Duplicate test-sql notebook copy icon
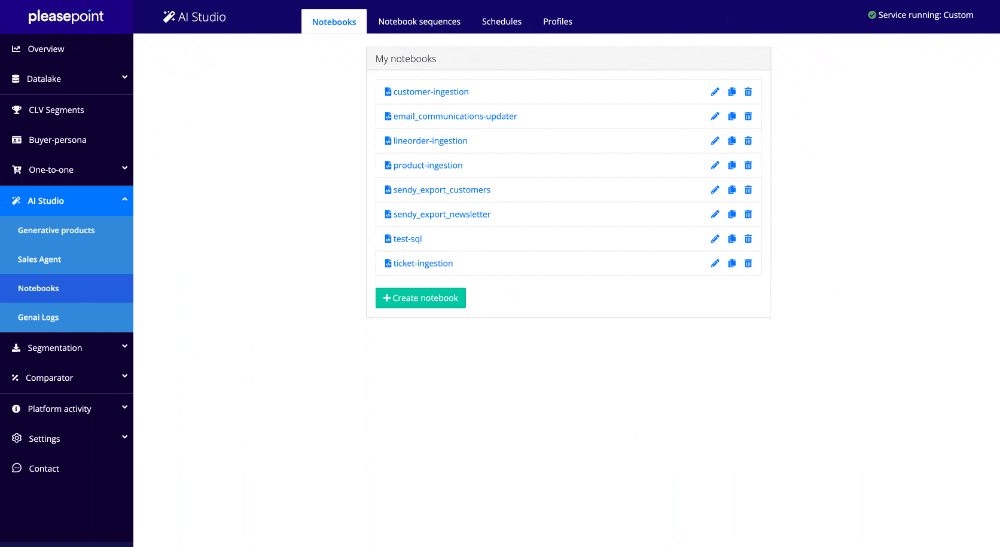Screen dimensions: 1000x547 [732, 239]
